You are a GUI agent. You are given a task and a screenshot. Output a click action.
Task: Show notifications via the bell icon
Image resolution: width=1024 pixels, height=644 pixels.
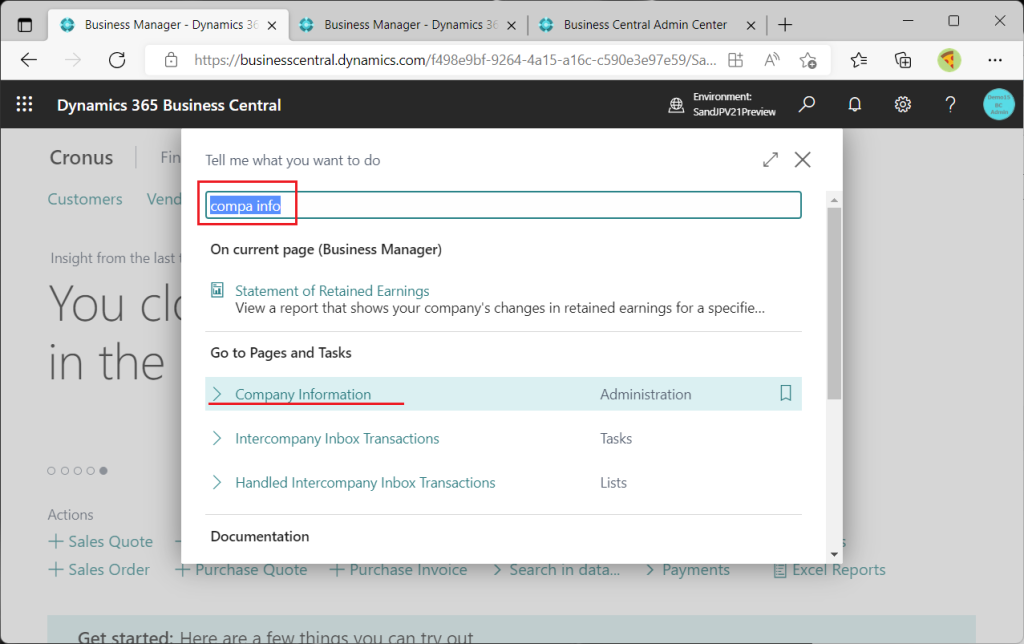click(855, 105)
